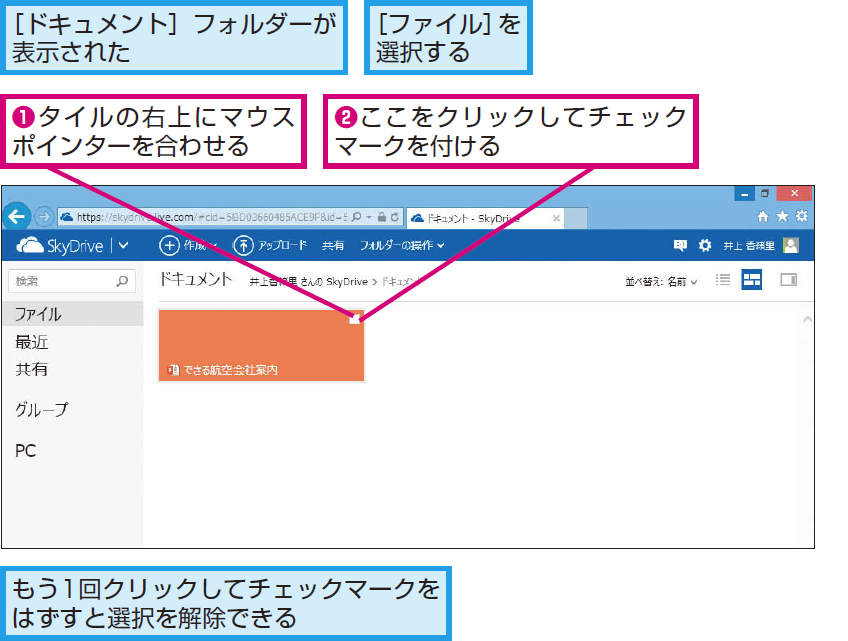Select ファイル in the sidebar
The width and height of the screenshot is (848, 641).
[72, 314]
